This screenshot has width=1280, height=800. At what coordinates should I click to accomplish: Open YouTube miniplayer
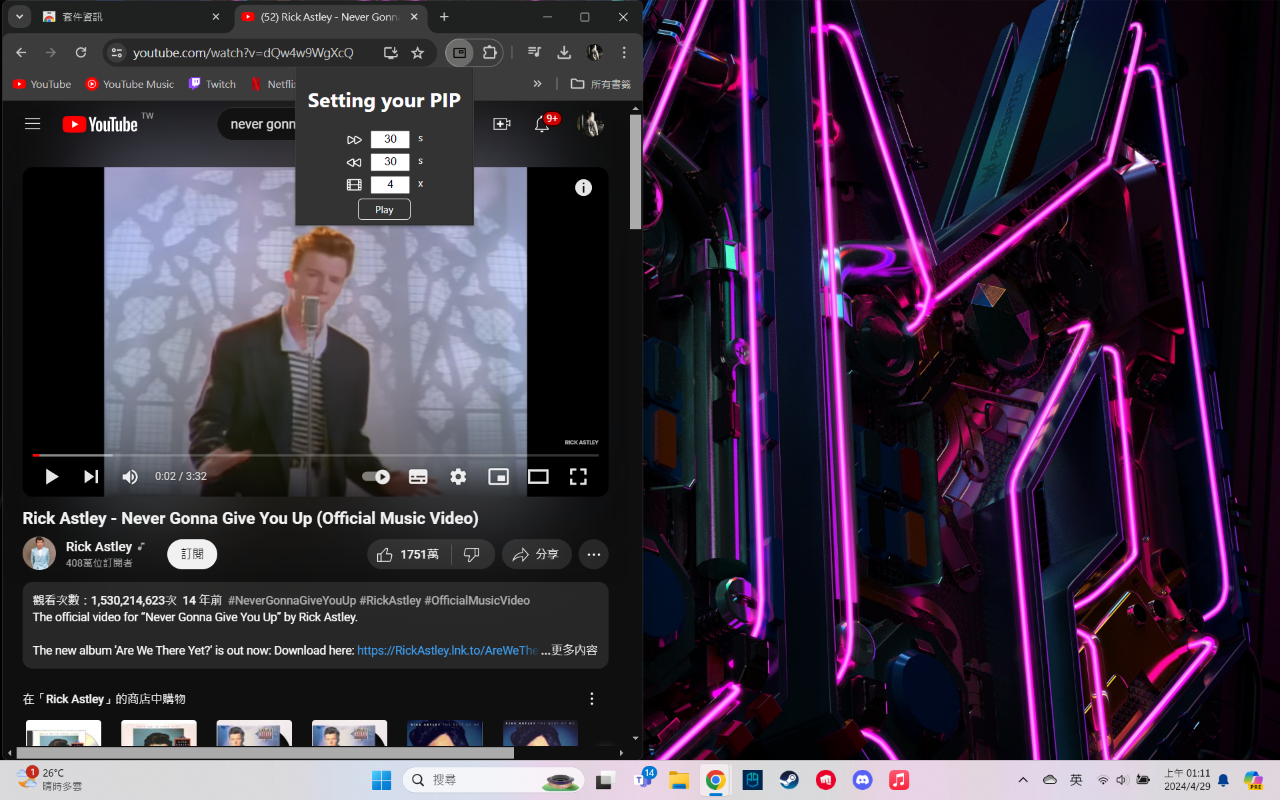click(x=498, y=477)
